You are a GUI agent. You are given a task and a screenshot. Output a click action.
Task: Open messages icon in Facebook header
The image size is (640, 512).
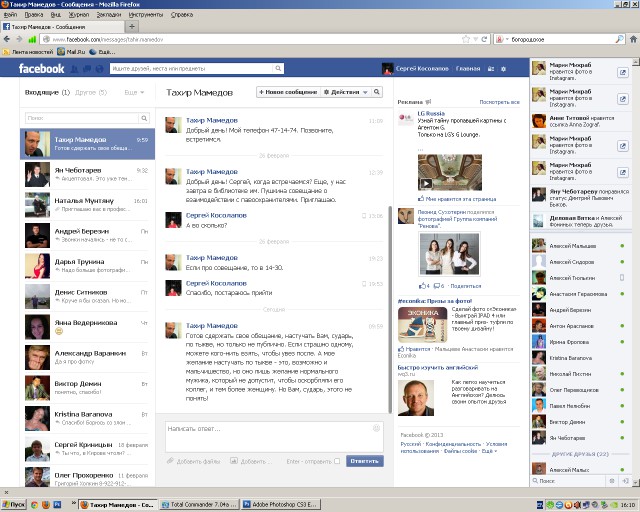point(87,69)
